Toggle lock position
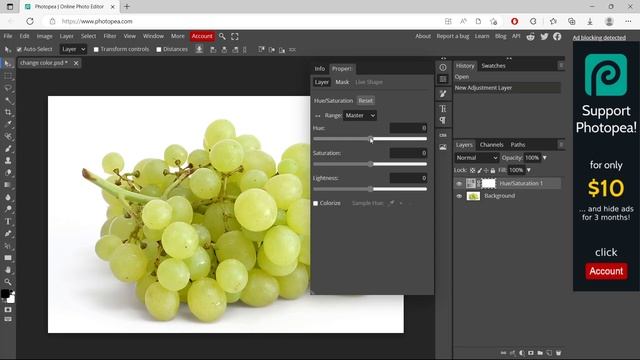The width and height of the screenshot is (640, 360). [x=486, y=170]
